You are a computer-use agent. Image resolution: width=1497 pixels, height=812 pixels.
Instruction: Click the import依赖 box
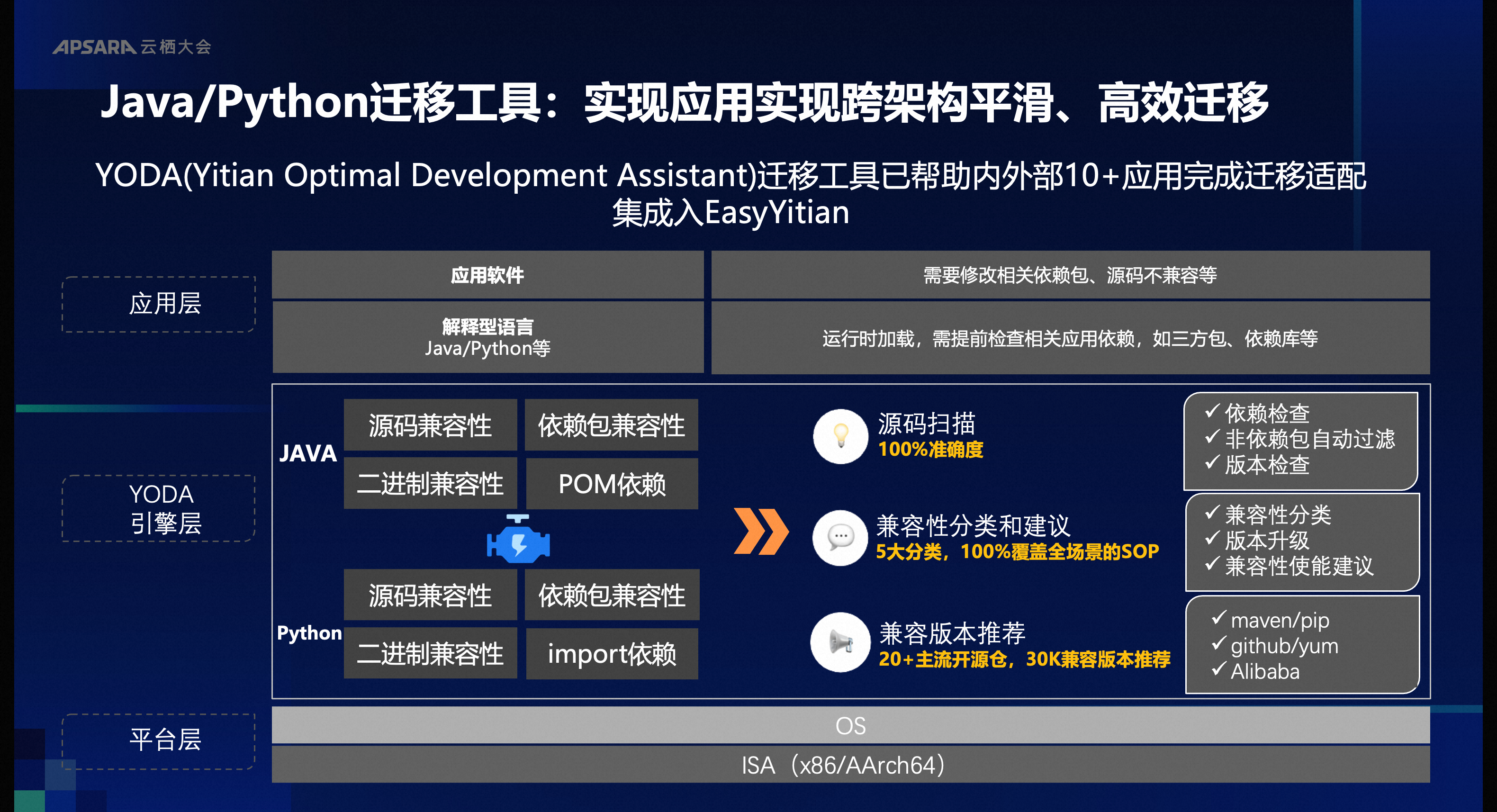coord(611,653)
